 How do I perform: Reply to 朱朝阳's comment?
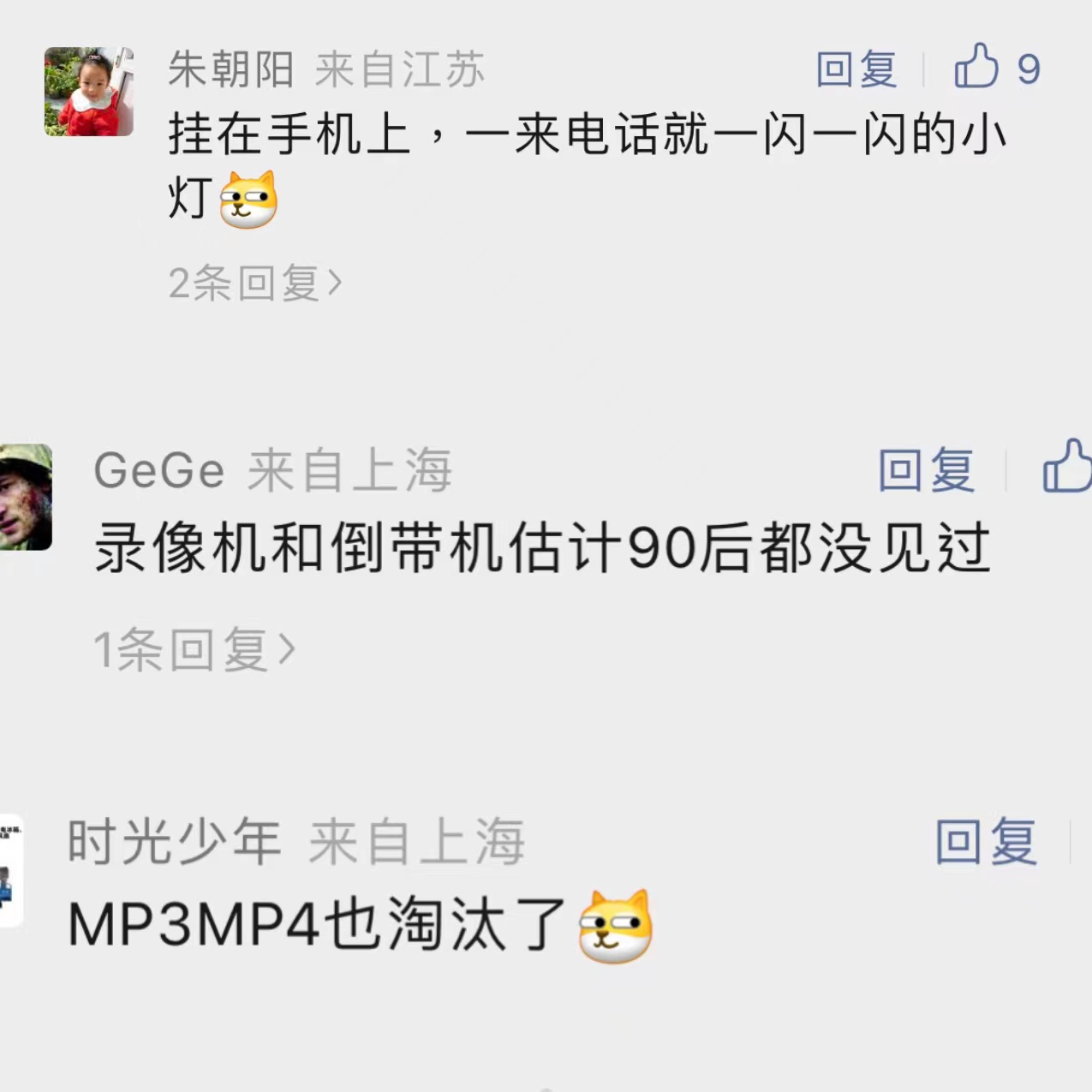[856, 69]
